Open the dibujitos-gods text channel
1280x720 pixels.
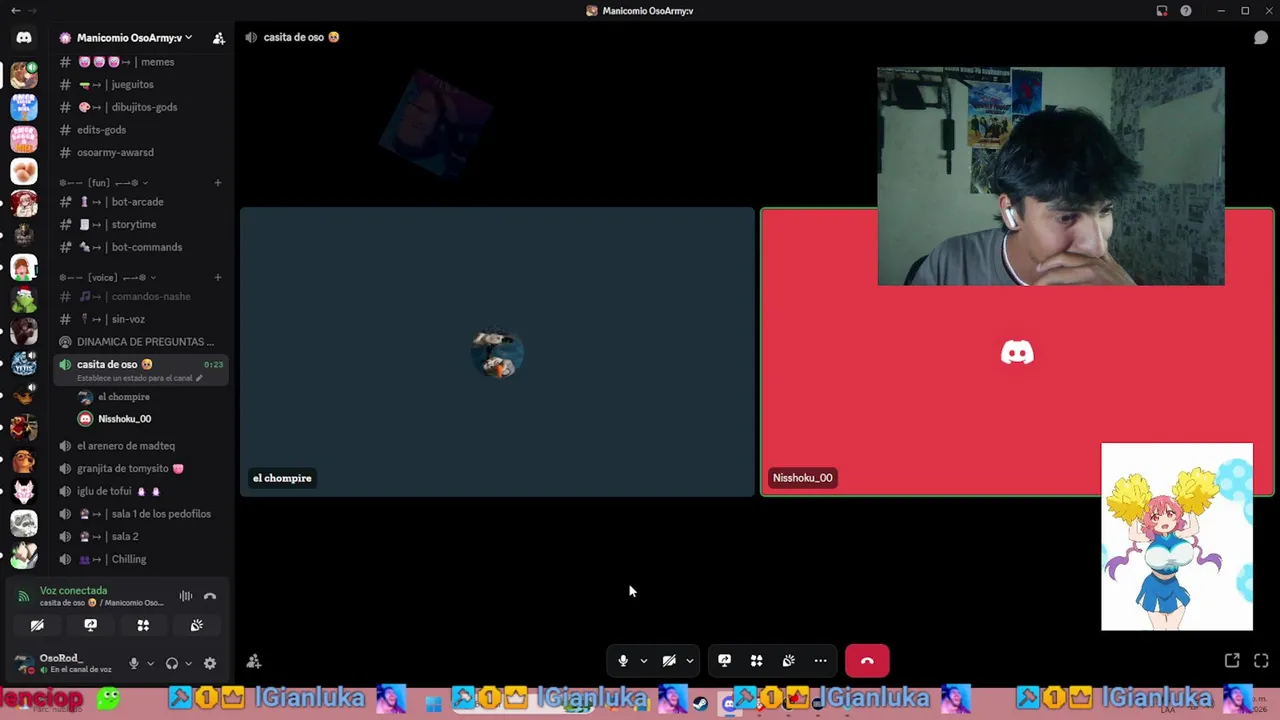(142, 107)
